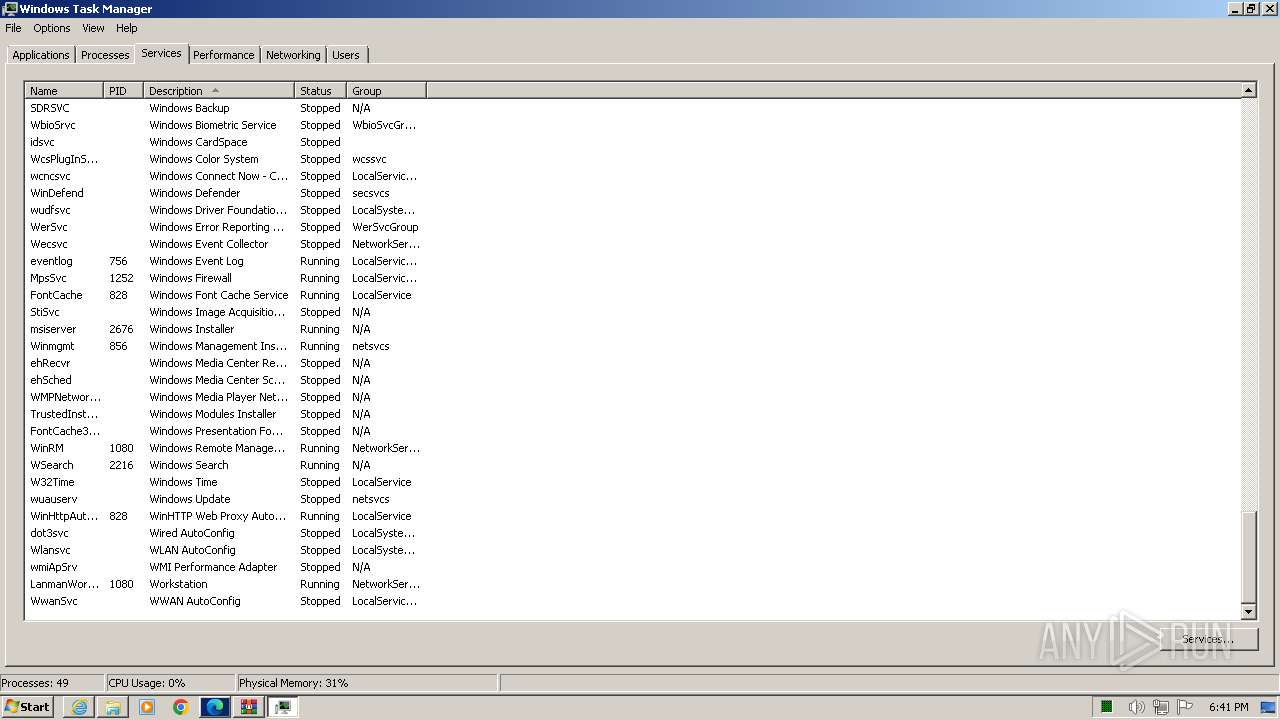Select the wuauserv Windows Update row
Screen dimensions: 1280x720
pyautogui.click(x=226, y=499)
